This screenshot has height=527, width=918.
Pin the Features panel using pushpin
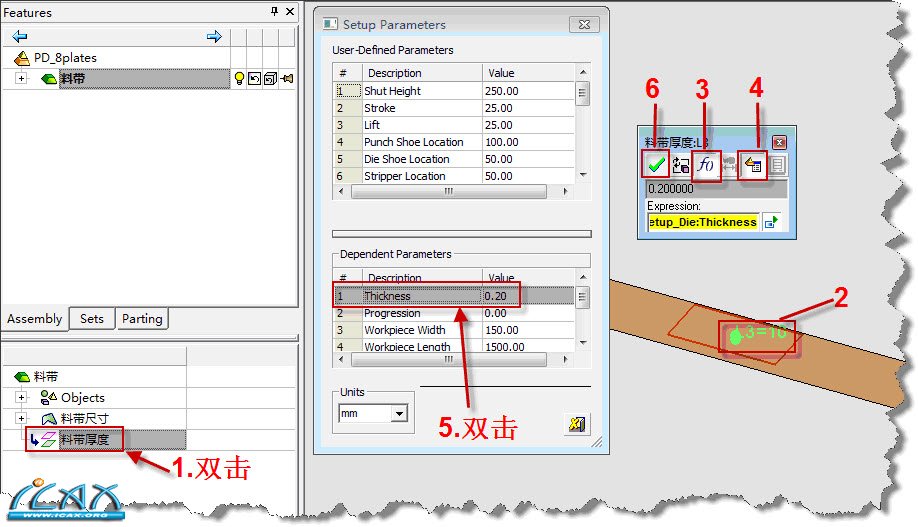point(275,11)
